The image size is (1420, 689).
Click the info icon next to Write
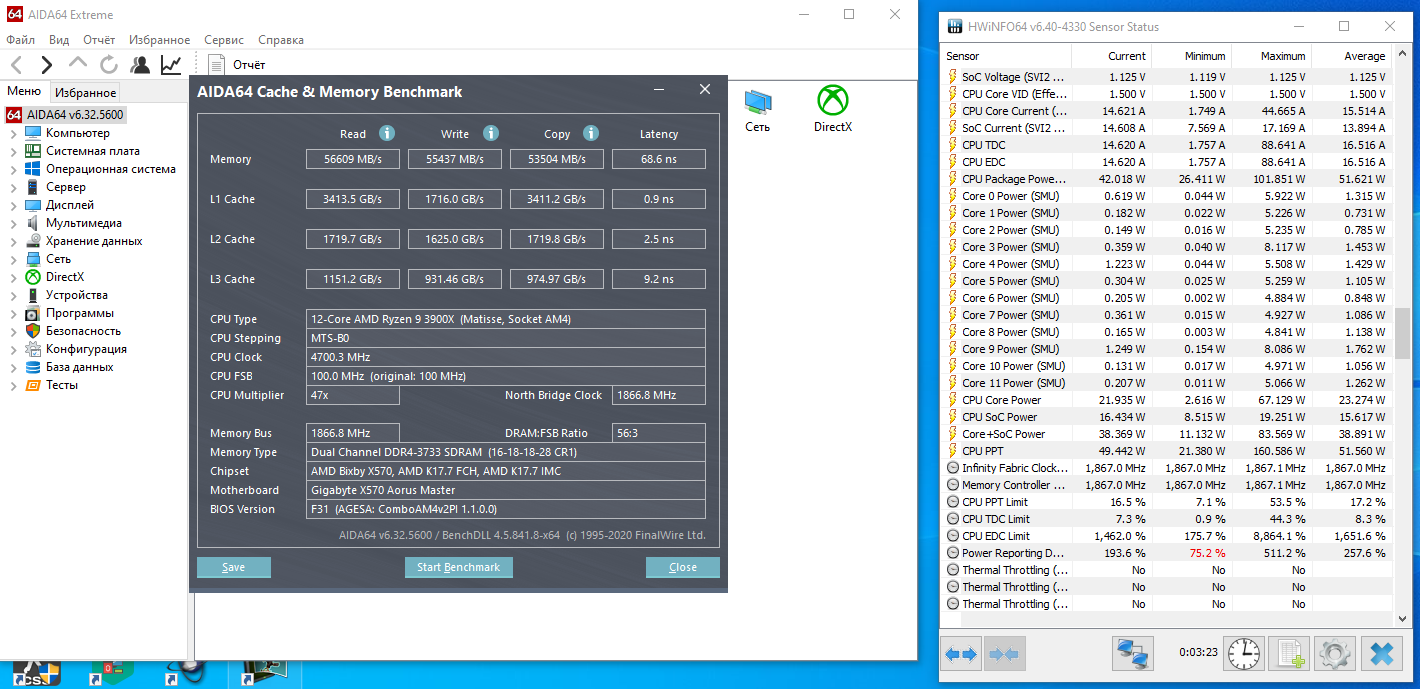(x=491, y=133)
